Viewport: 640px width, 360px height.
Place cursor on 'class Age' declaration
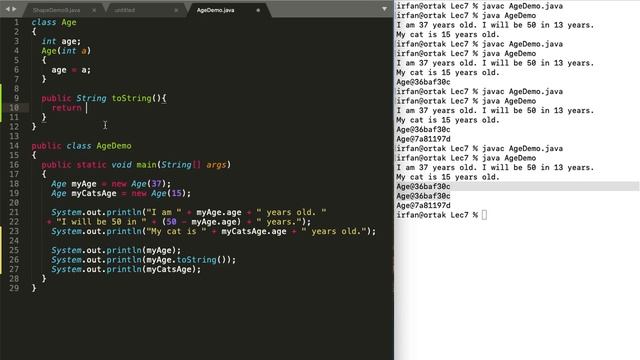click(x=54, y=22)
